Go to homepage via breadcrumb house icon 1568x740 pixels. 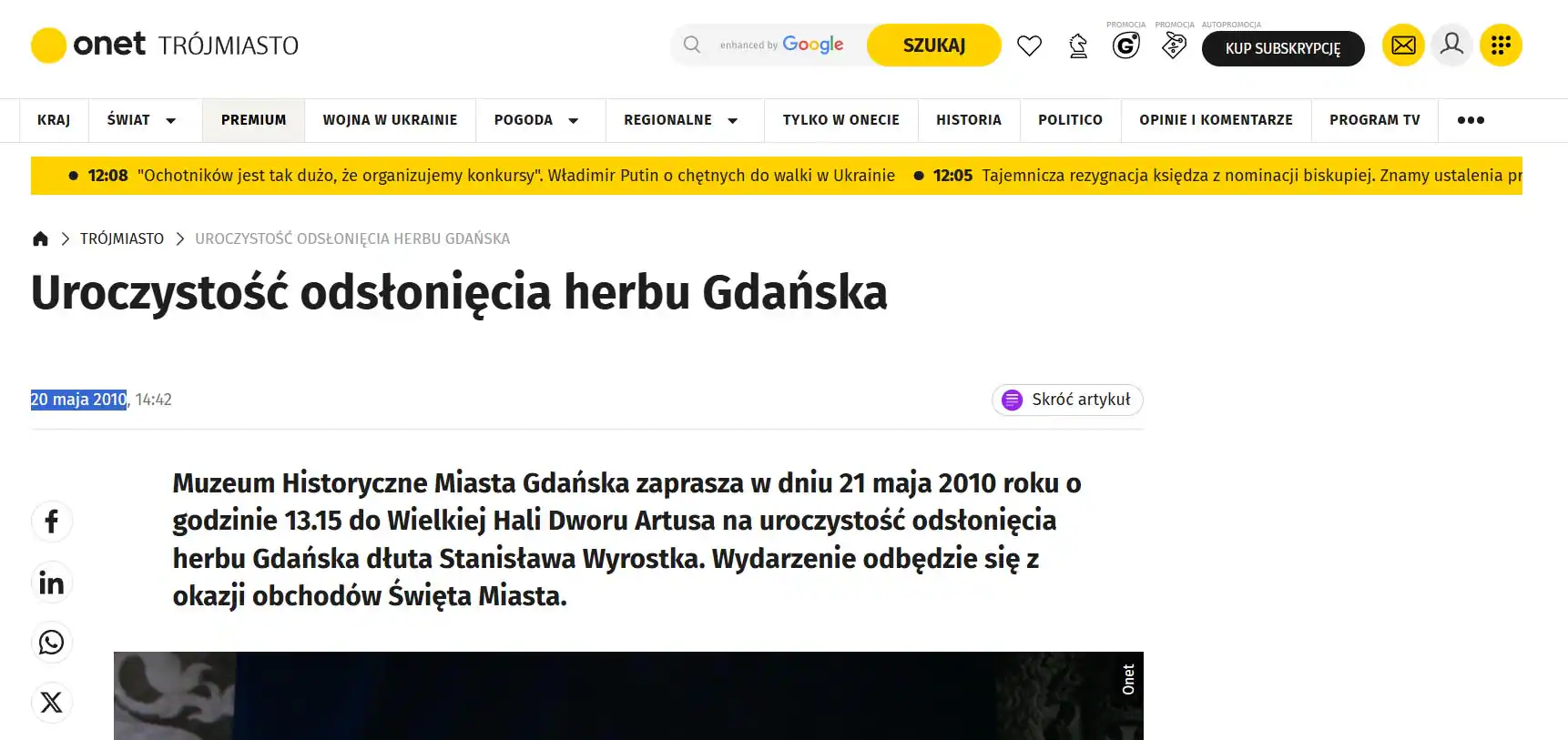coord(40,238)
